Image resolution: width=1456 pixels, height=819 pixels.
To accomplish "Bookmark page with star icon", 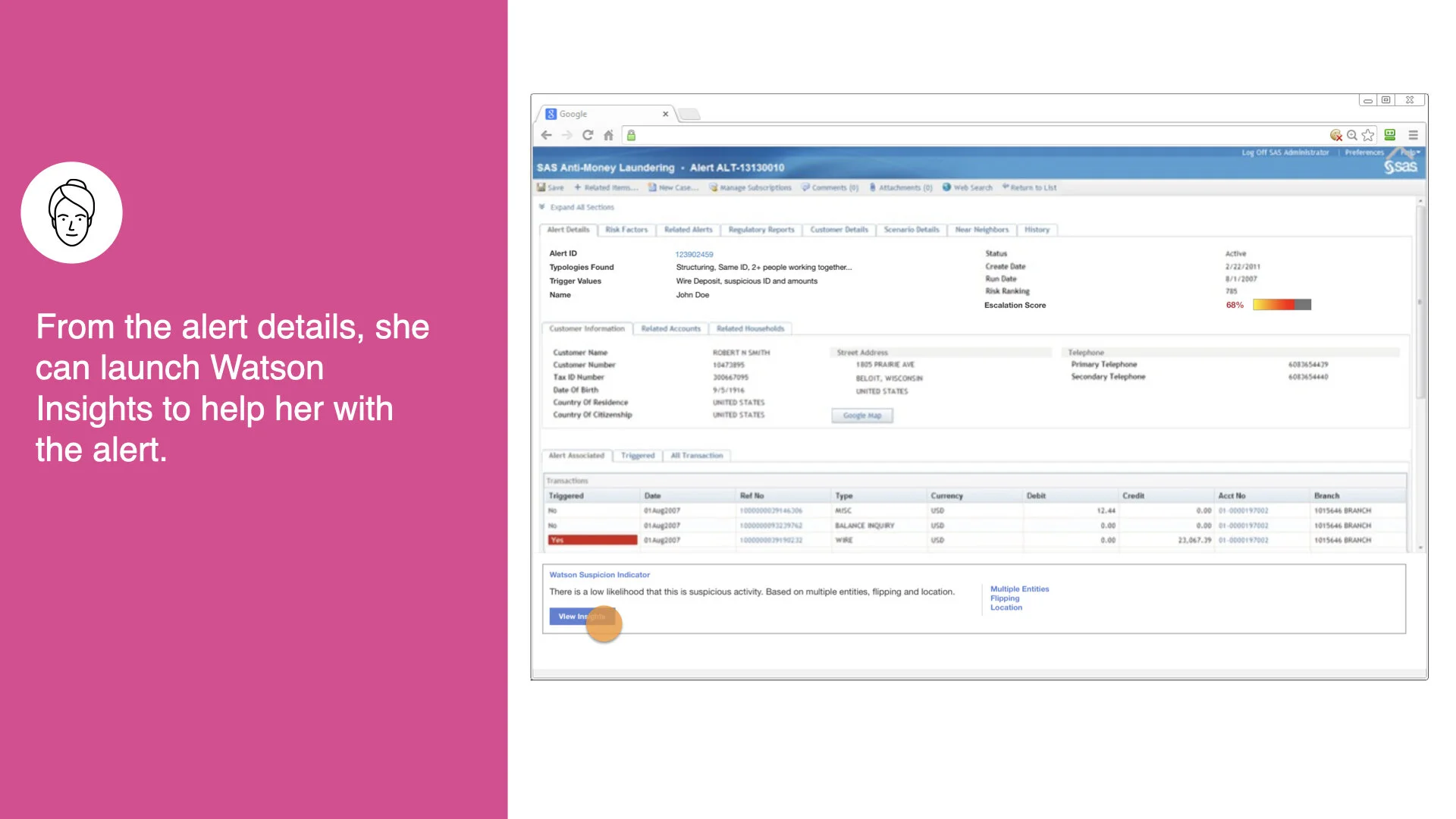I will pyautogui.click(x=1368, y=135).
